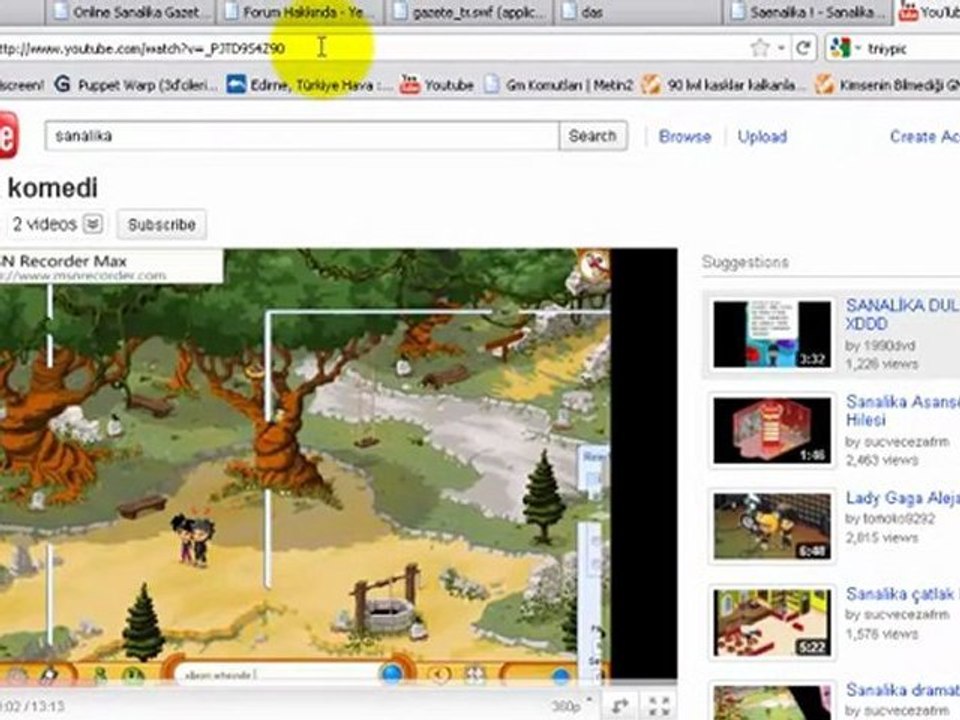The image size is (960, 720).
Task: Visit the tomoko9292 channel link
Action: tap(898, 519)
